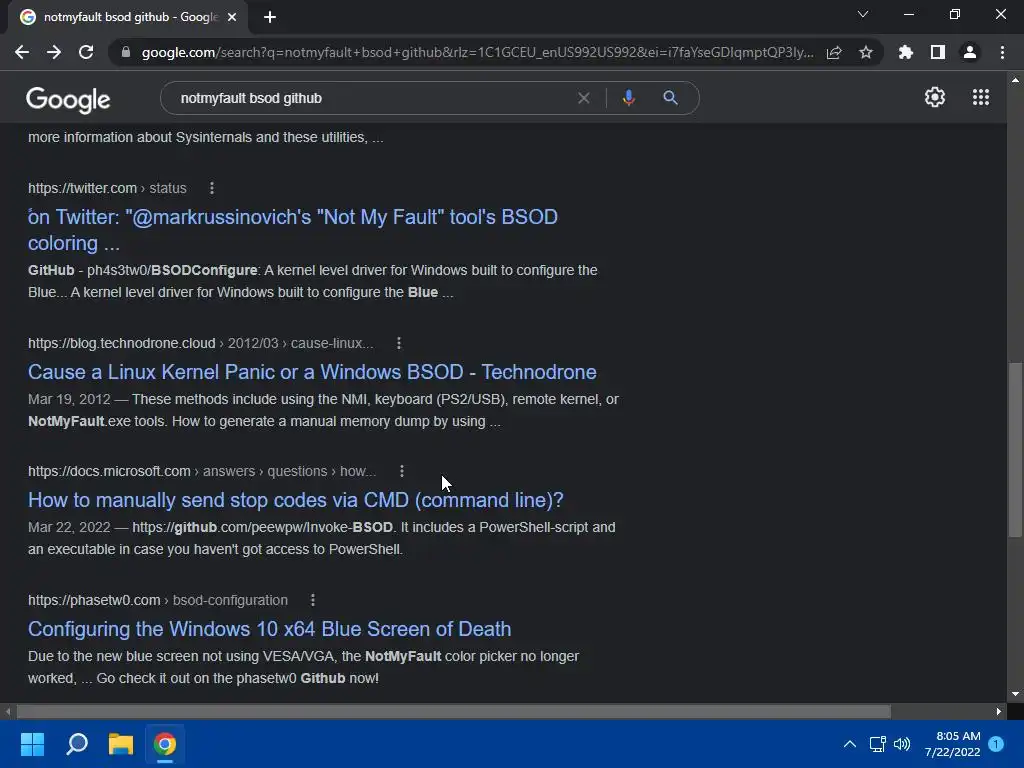Image resolution: width=1024 pixels, height=768 pixels.
Task: Click snippet about NotMyFault color picker
Action: click(x=303, y=667)
